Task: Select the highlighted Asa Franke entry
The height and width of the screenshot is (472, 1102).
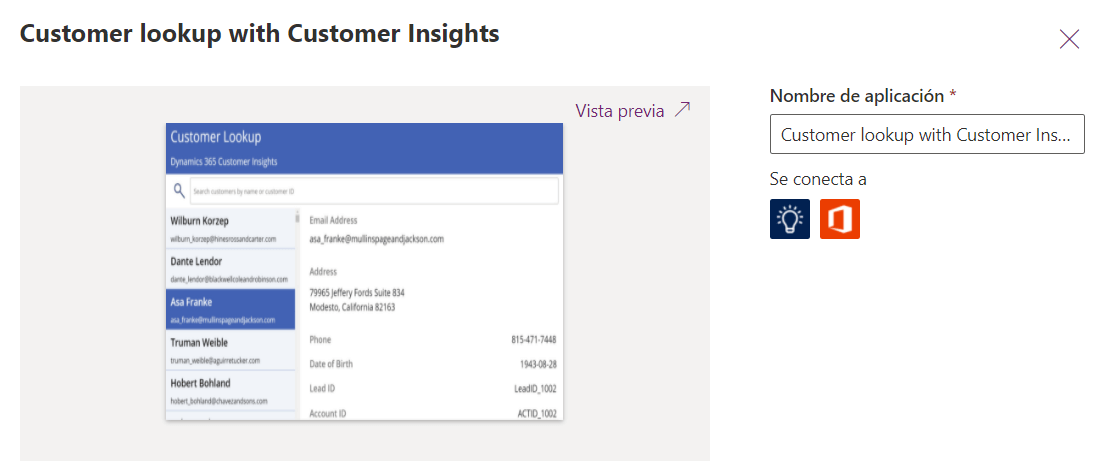Action: pyautogui.click(x=229, y=309)
